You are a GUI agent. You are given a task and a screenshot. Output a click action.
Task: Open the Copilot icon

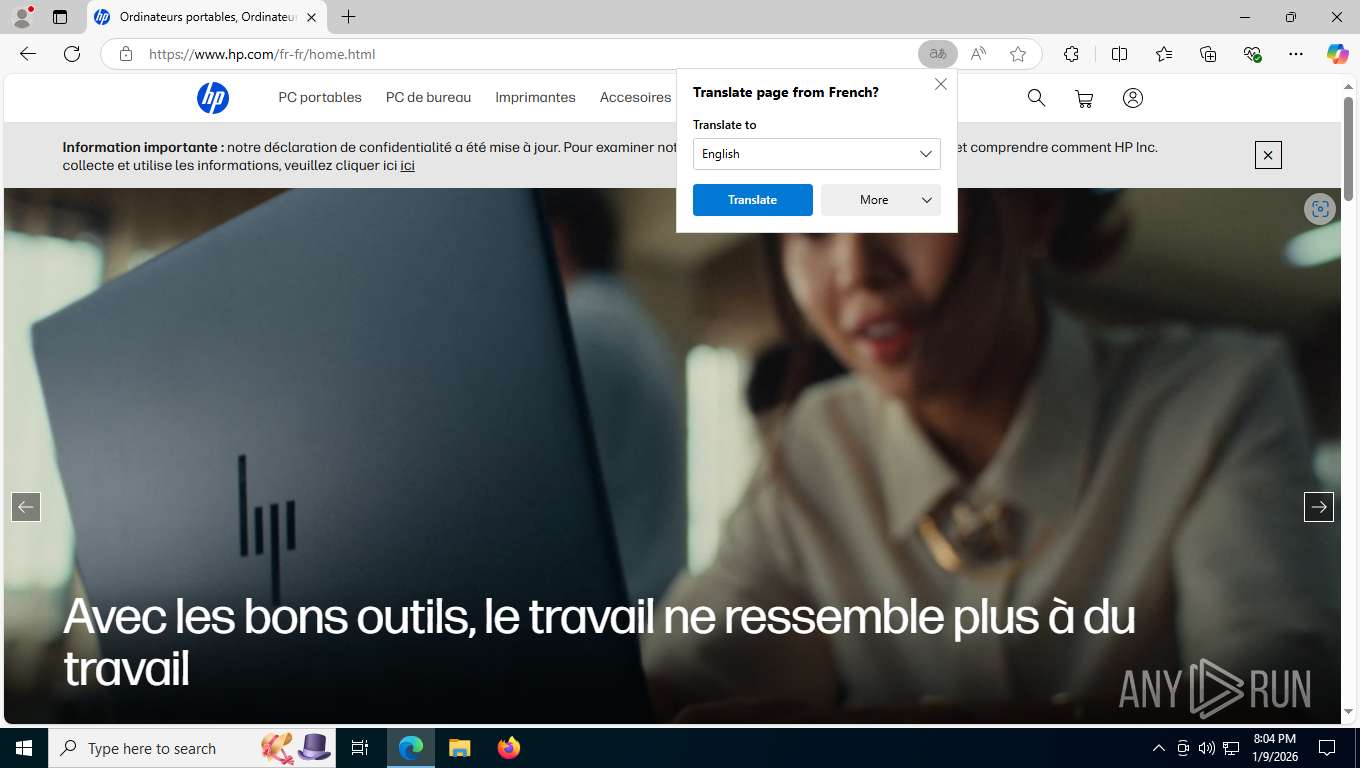pos(1338,54)
